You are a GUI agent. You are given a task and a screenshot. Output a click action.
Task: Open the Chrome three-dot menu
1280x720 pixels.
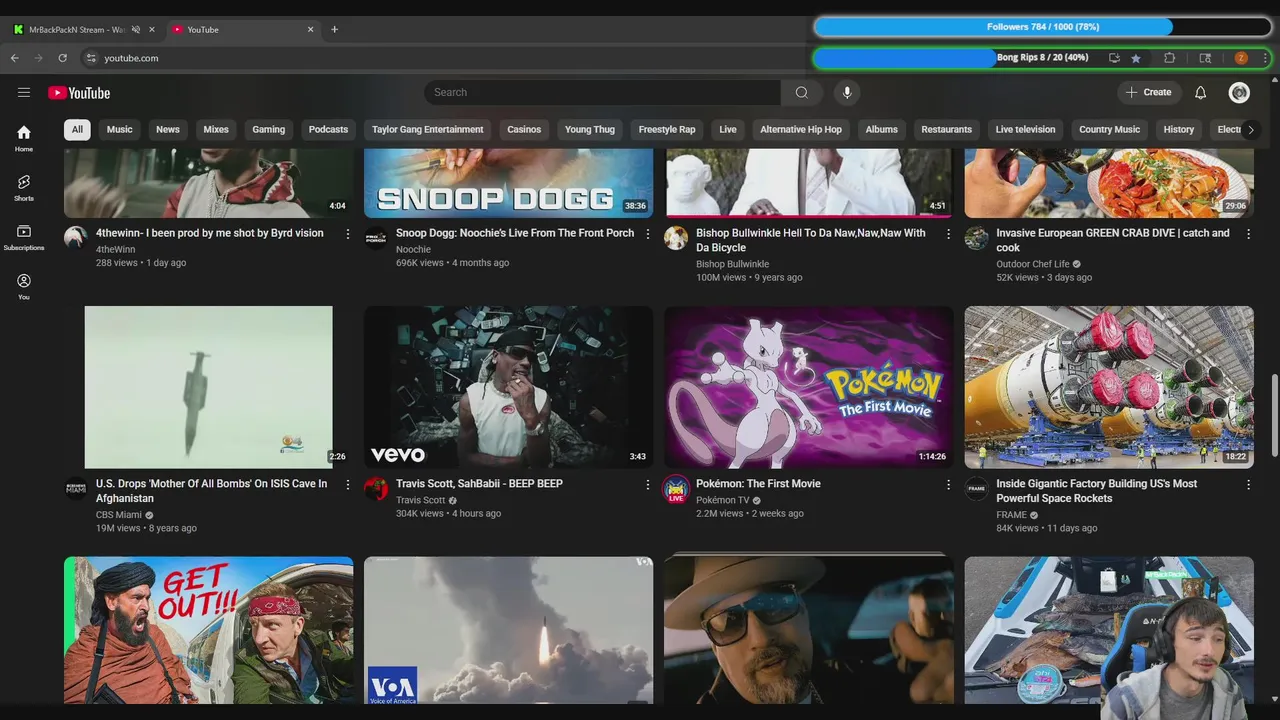click(x=1265, y=58)
